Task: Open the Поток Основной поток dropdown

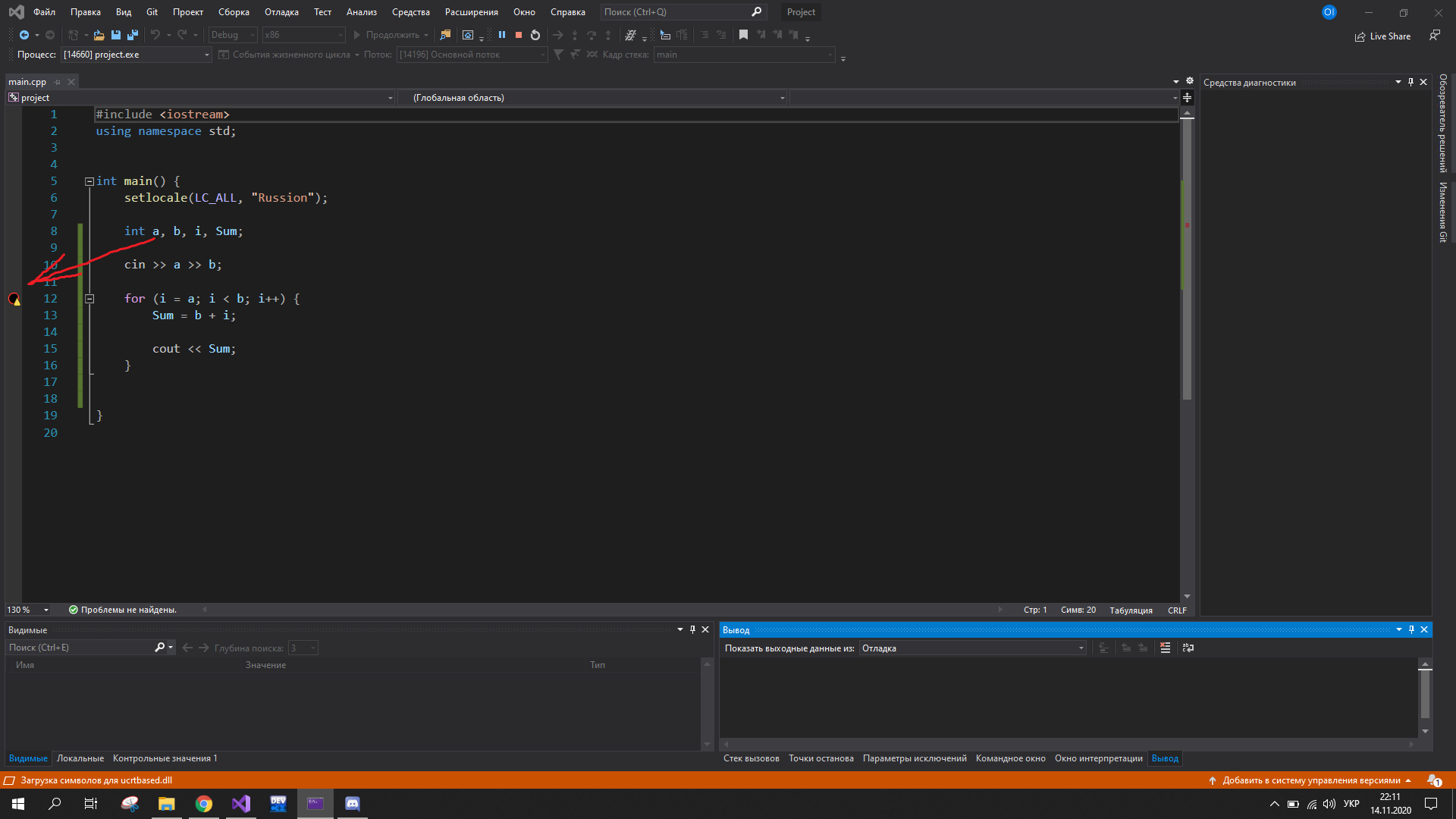Action: click(472, 55)
